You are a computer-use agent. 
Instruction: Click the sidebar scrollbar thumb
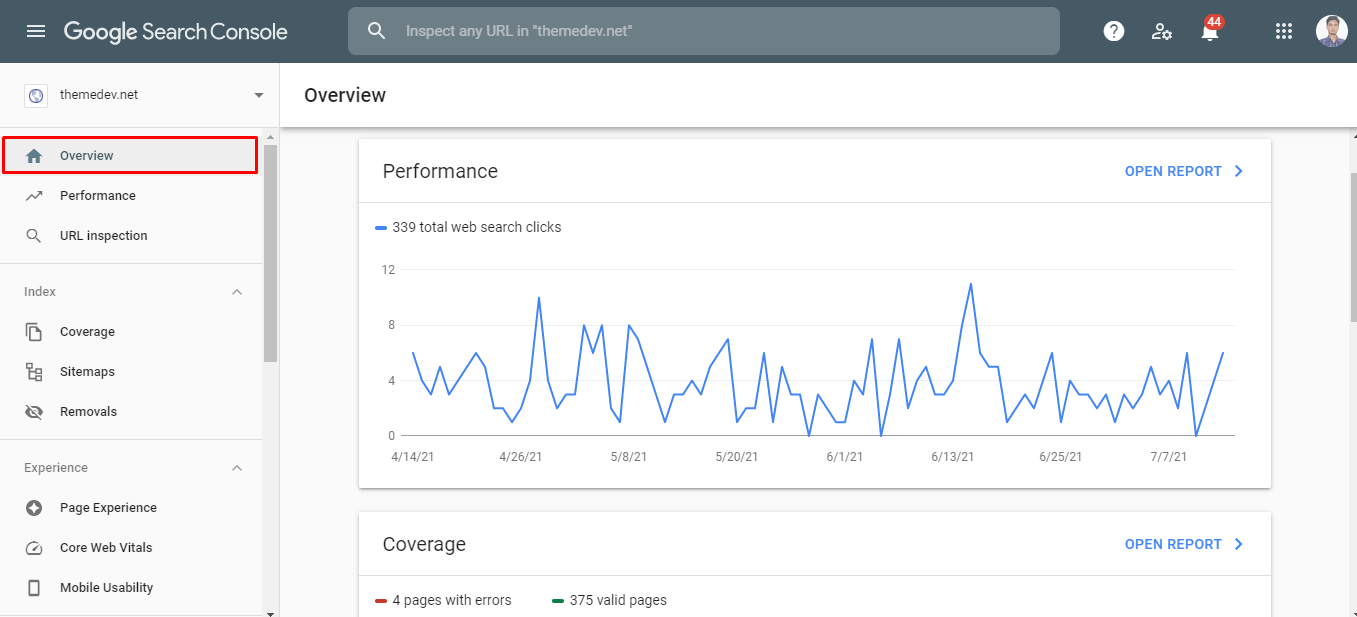[x=270, y=253]
